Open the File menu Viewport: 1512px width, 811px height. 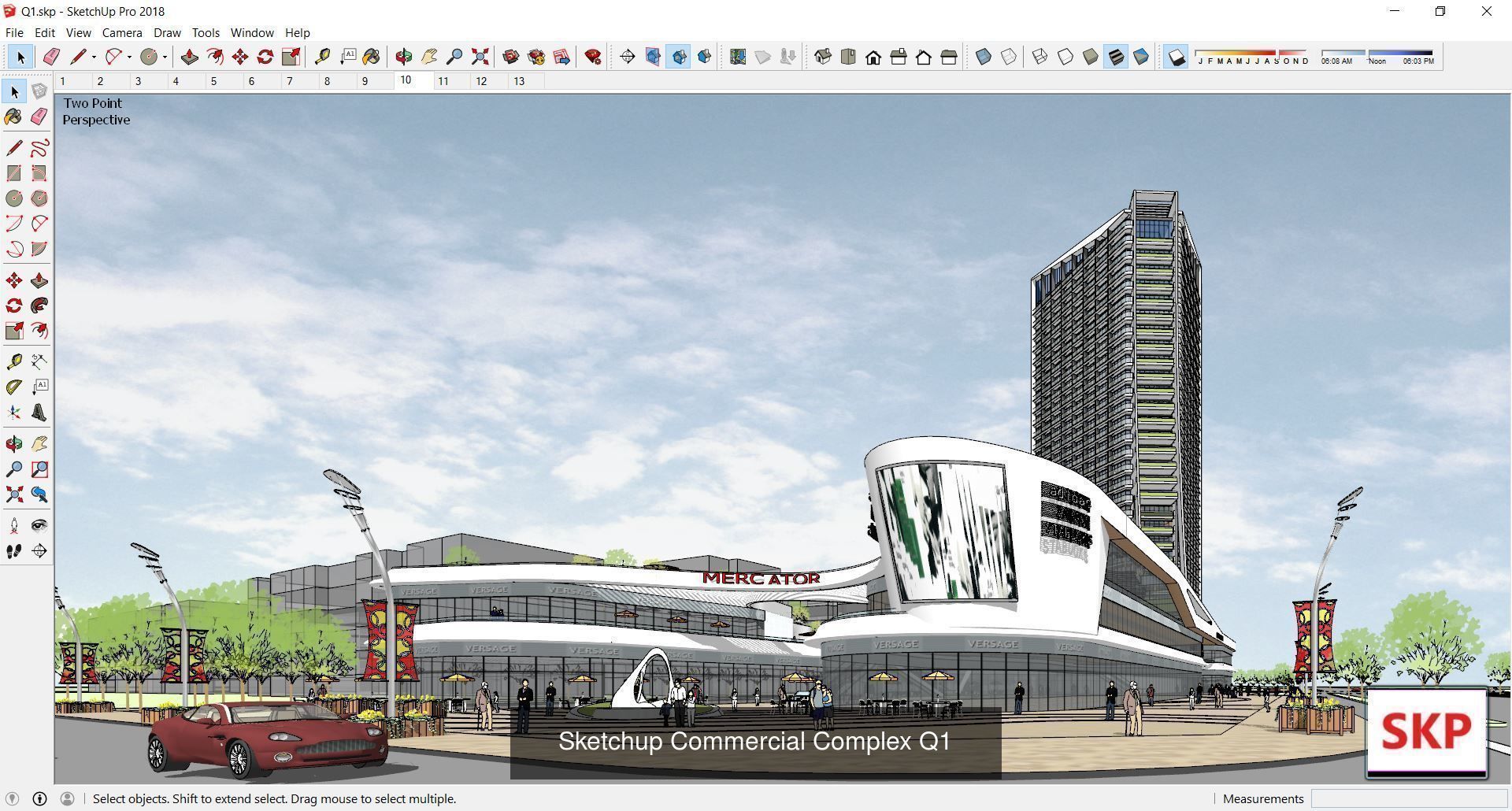[x=14, y=32]
